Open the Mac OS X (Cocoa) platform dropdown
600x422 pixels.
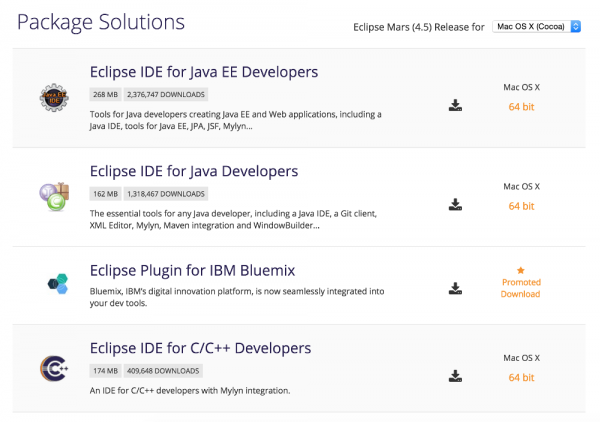(536, 26)
